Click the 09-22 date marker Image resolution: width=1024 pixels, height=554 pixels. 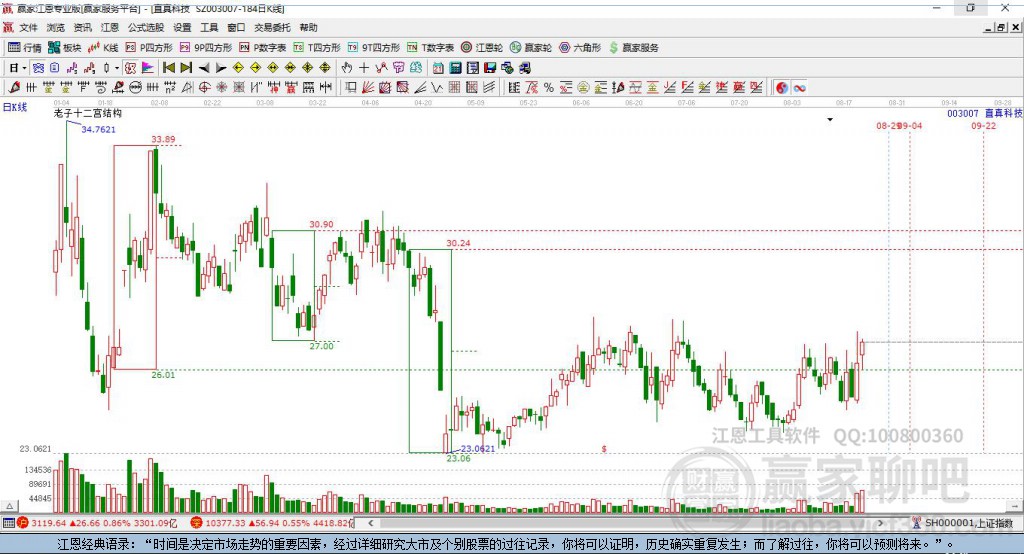pos(984,125)
